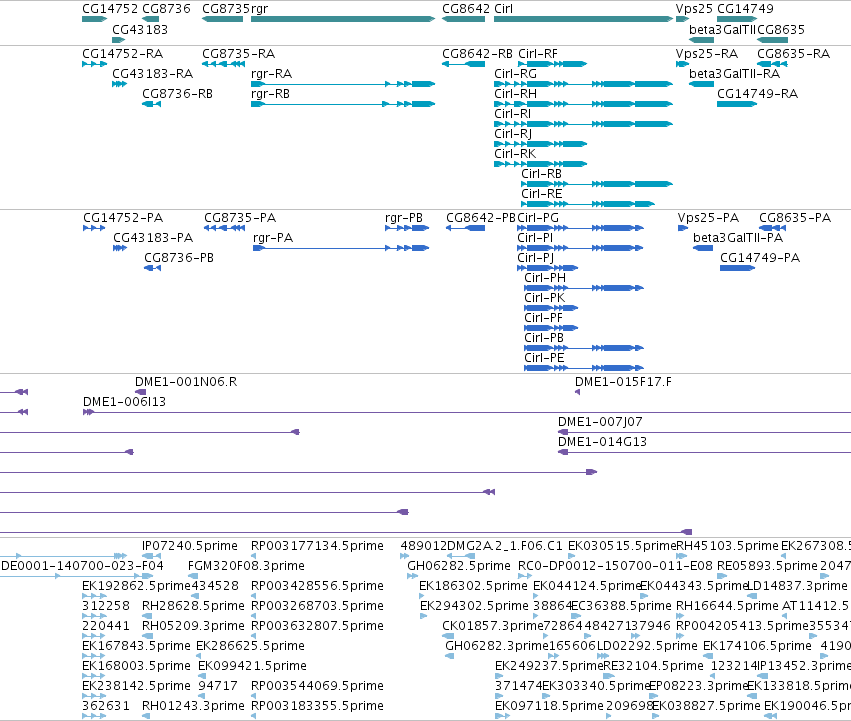
Task: Click the CG8736 gene label
Action: tap(166, 9)
